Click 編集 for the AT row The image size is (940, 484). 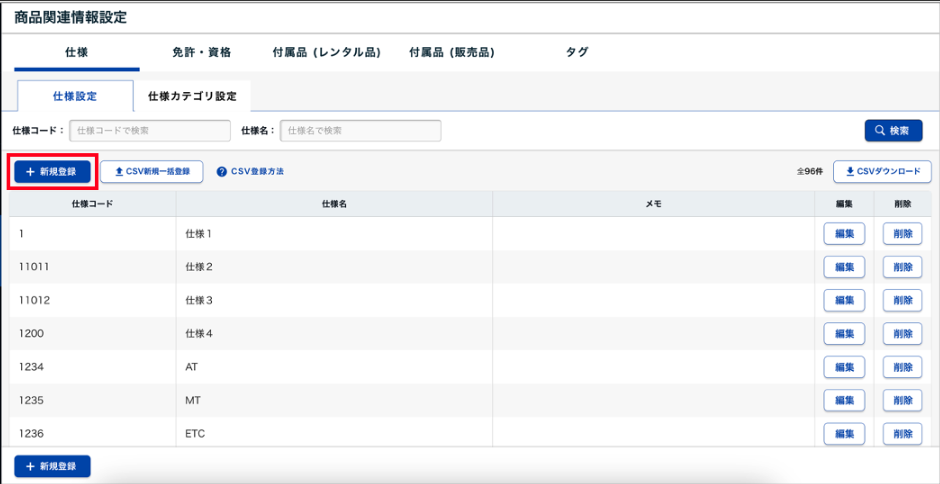coord(843,367)
